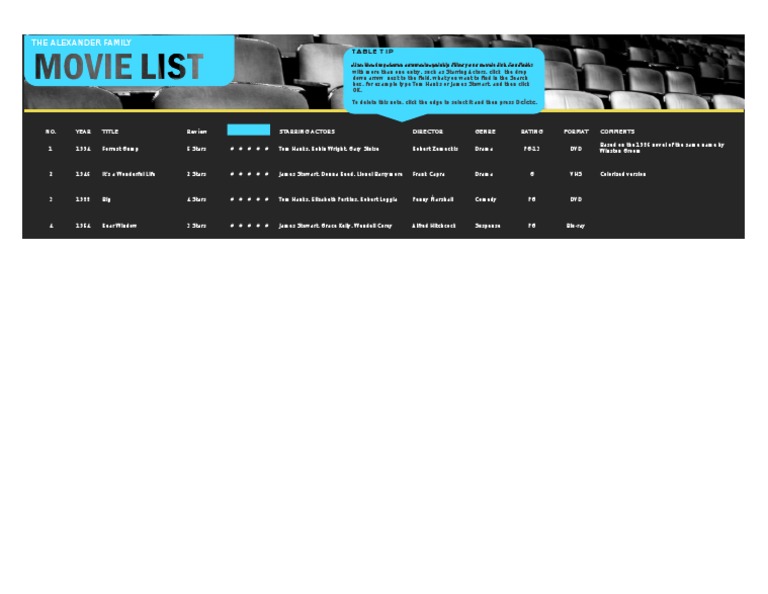Image resolution: width=768 pixels, height=594 pixels.
Task: Click the star icons in It's a Wonderful Life row
Action: (x=249, y=174)
